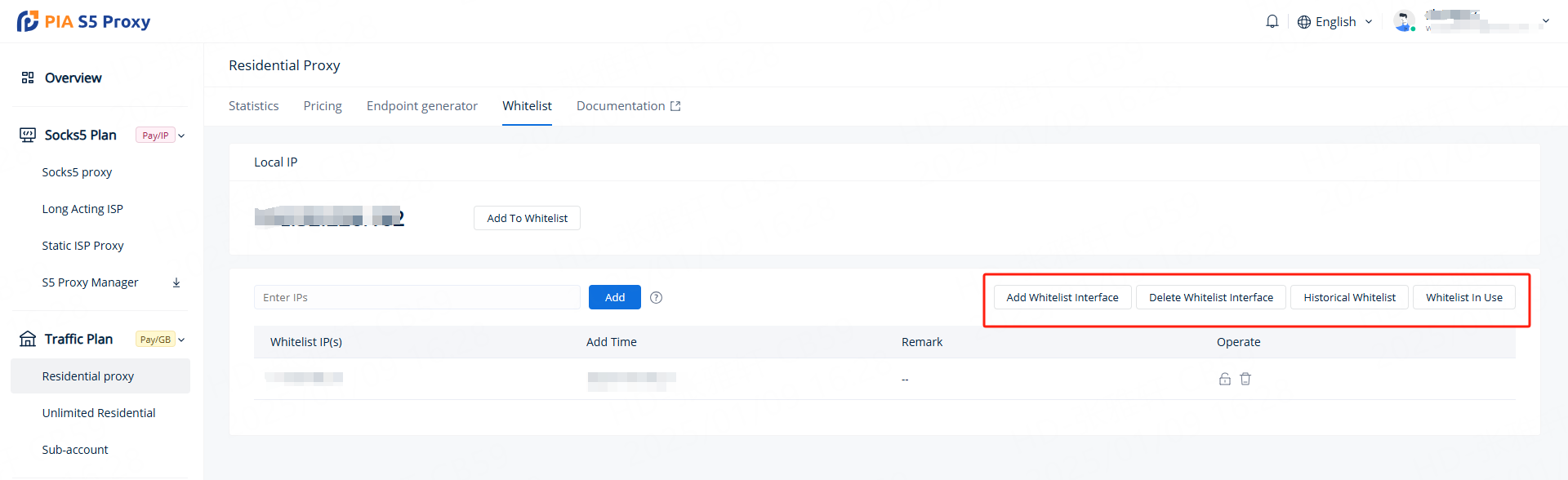The width and height of the screenshot is (1568, 480).
Task: Collapse the Socks5 Plan section
Action: pyautogui.click(x=181, y=136)
